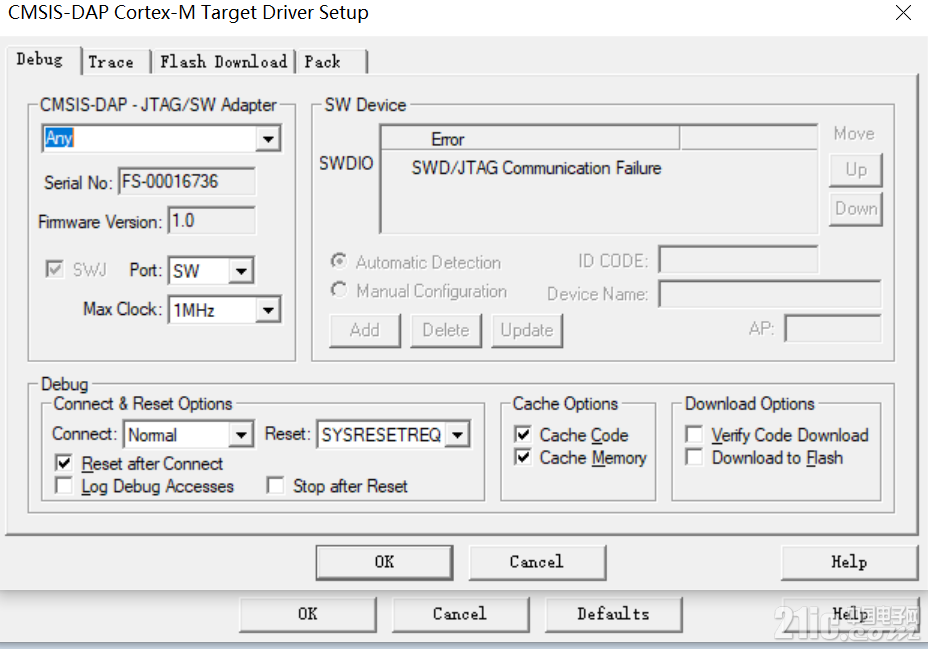The width and height of the screenshot is (928, 649).
Task: Select SWD/JTAG Communication Failure row
Action: (x=536, y=169)
